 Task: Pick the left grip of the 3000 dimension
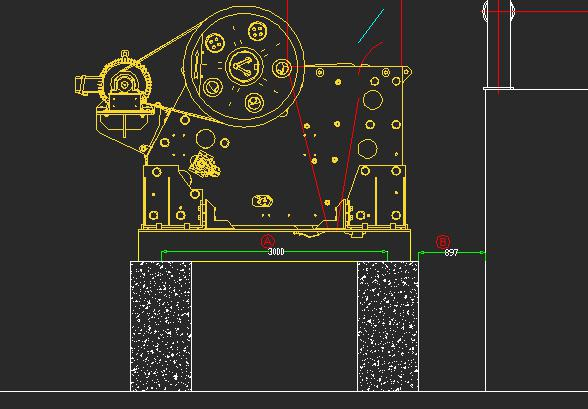tap(166, 252)
